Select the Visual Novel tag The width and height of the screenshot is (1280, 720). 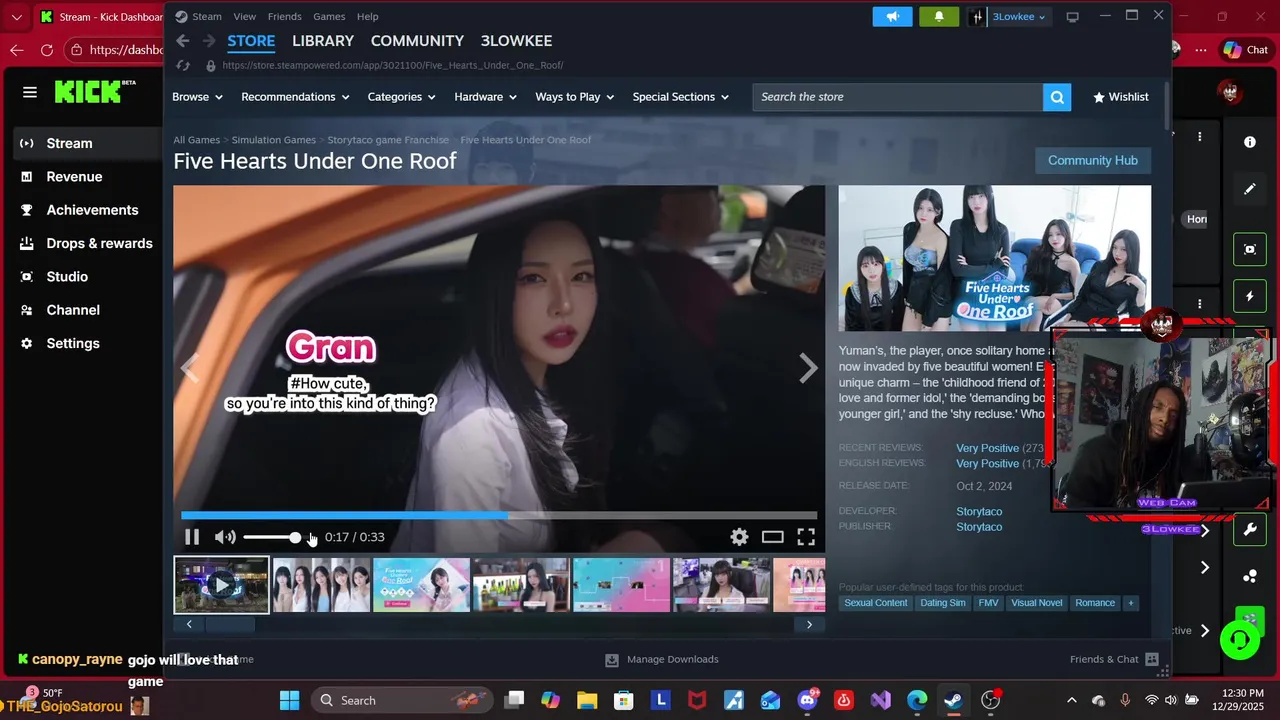coord(1037,603)
